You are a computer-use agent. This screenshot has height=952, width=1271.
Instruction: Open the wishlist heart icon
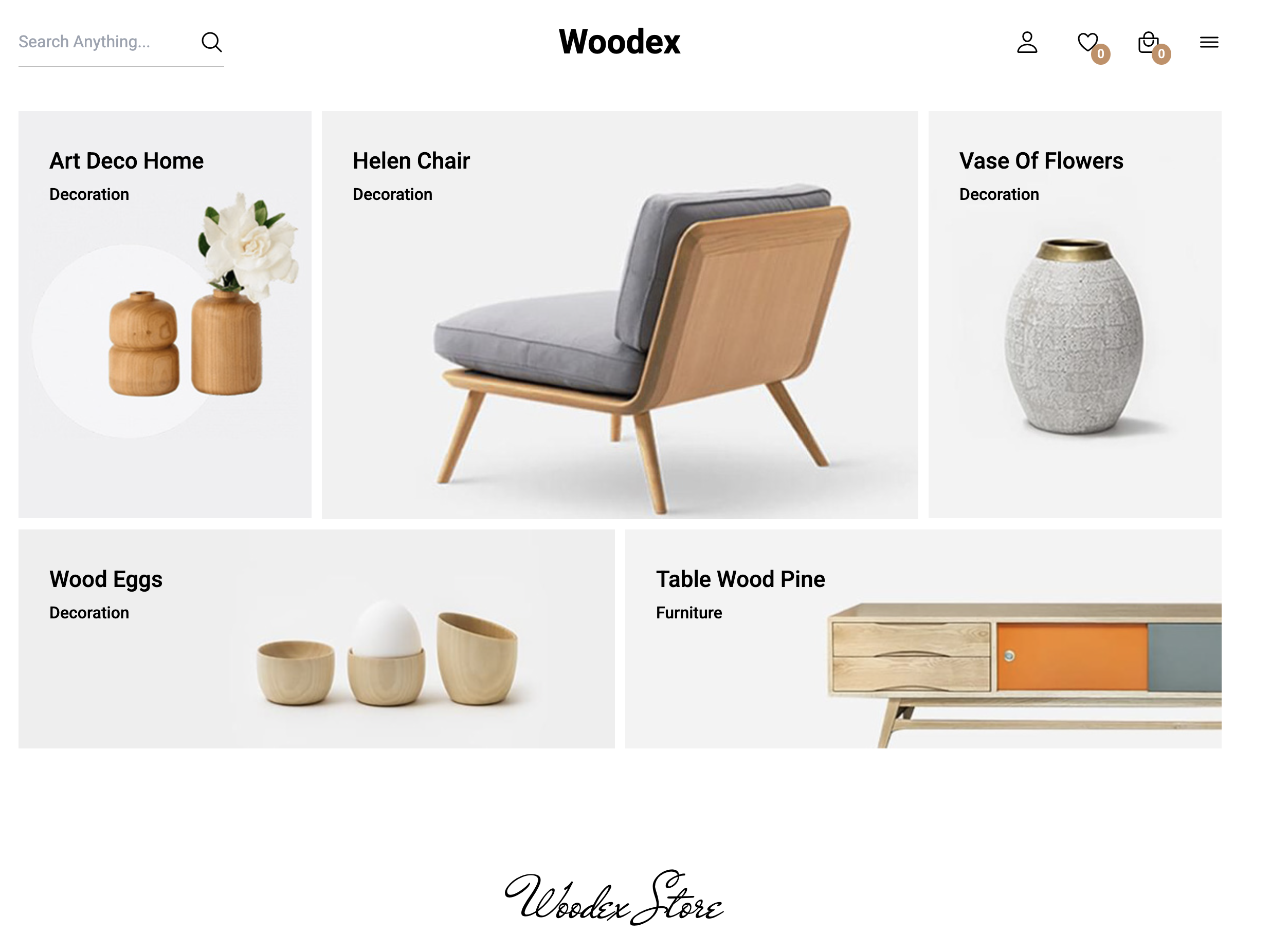1087,42
